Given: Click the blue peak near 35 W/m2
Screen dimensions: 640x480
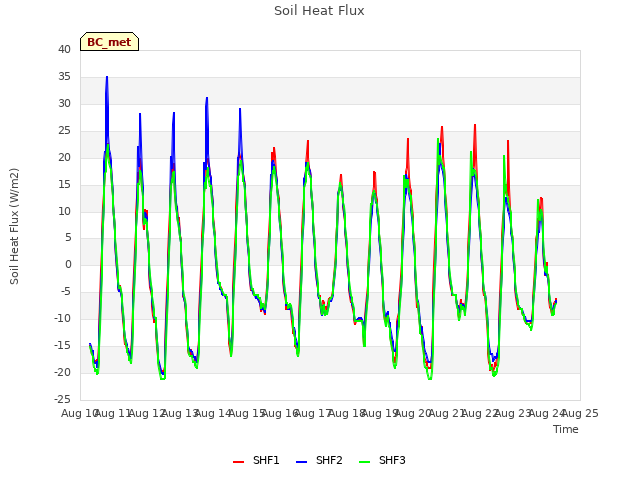Looking at the screenshot, I should [x=107, y=77].
